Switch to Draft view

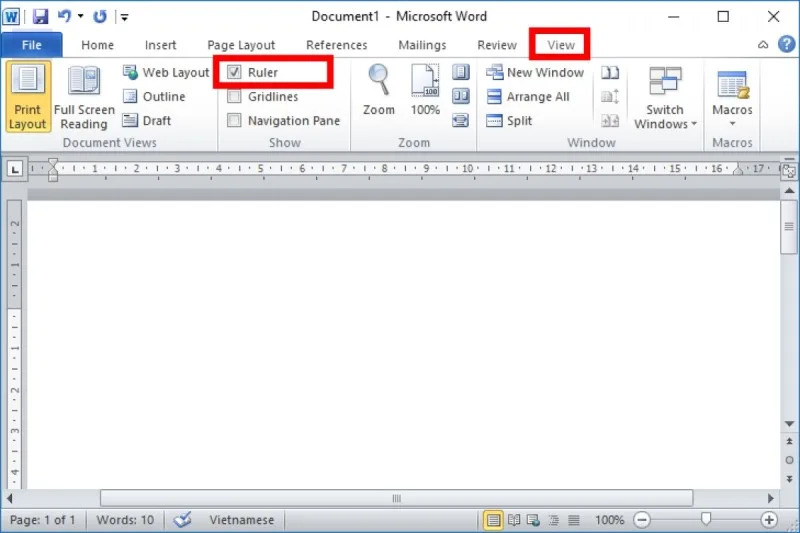point(147,120)
